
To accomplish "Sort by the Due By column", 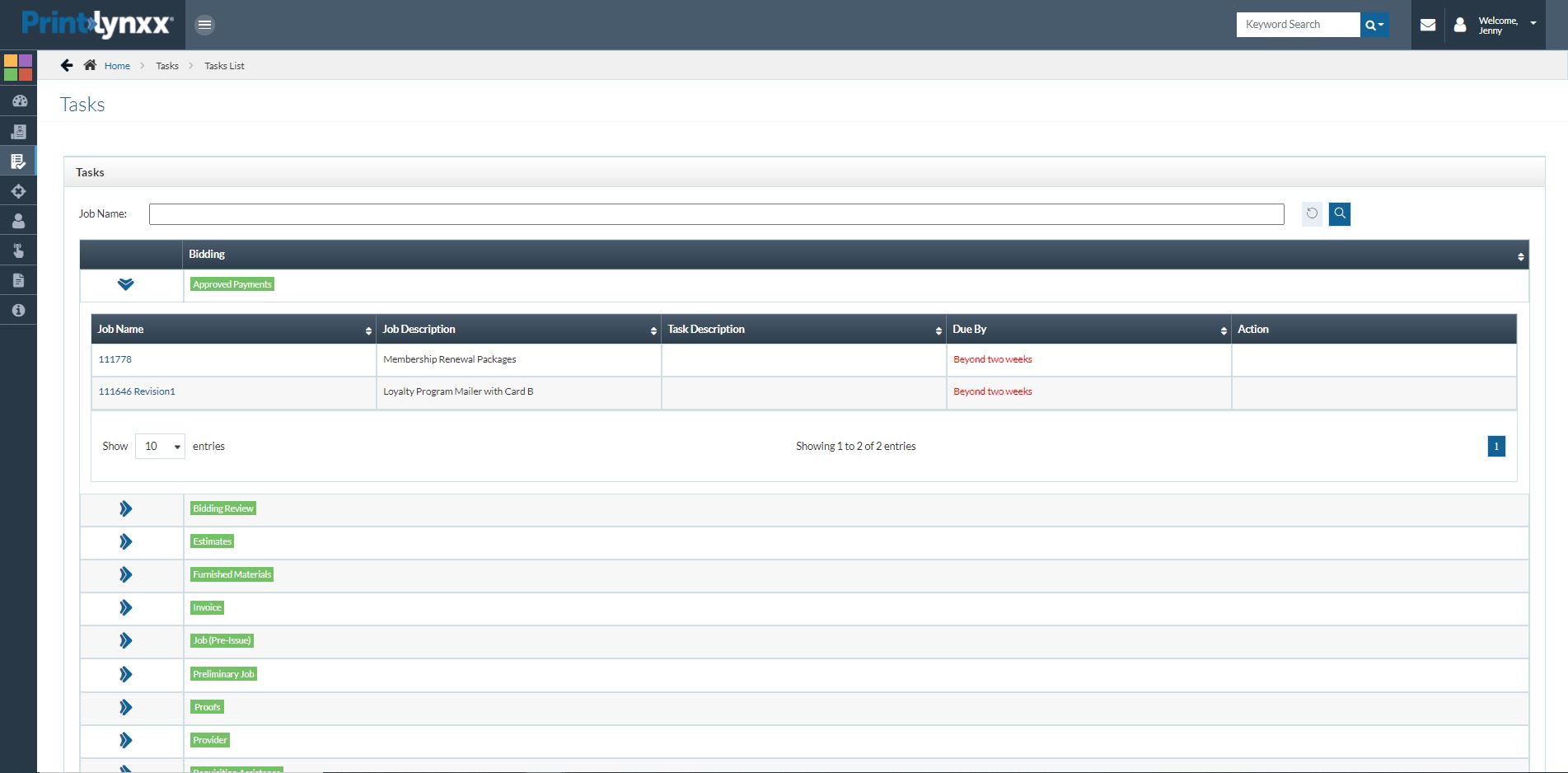I will point(1224,330).
